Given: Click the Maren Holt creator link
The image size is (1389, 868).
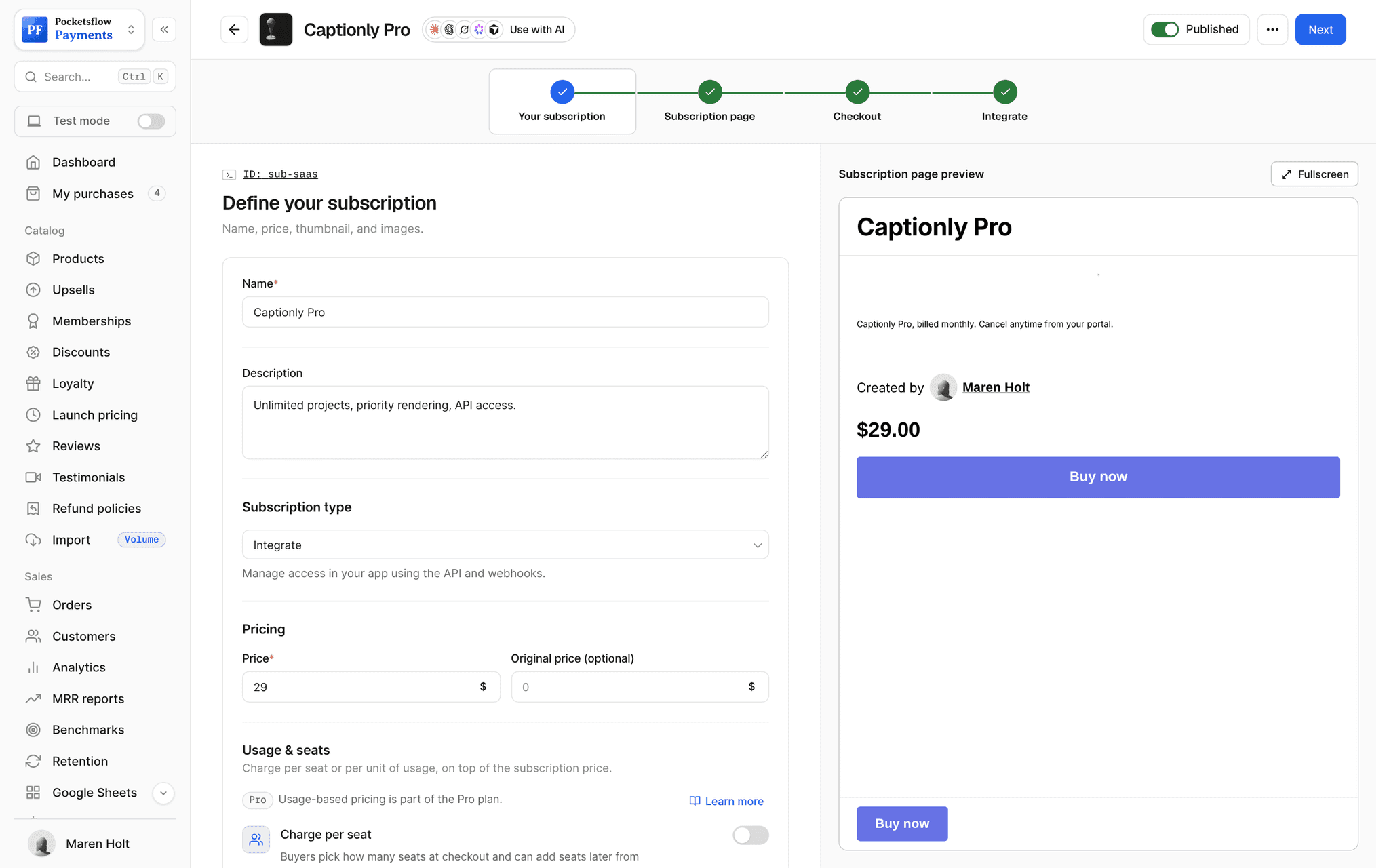Looking at the screenshot, I should [x=996, y=387].
